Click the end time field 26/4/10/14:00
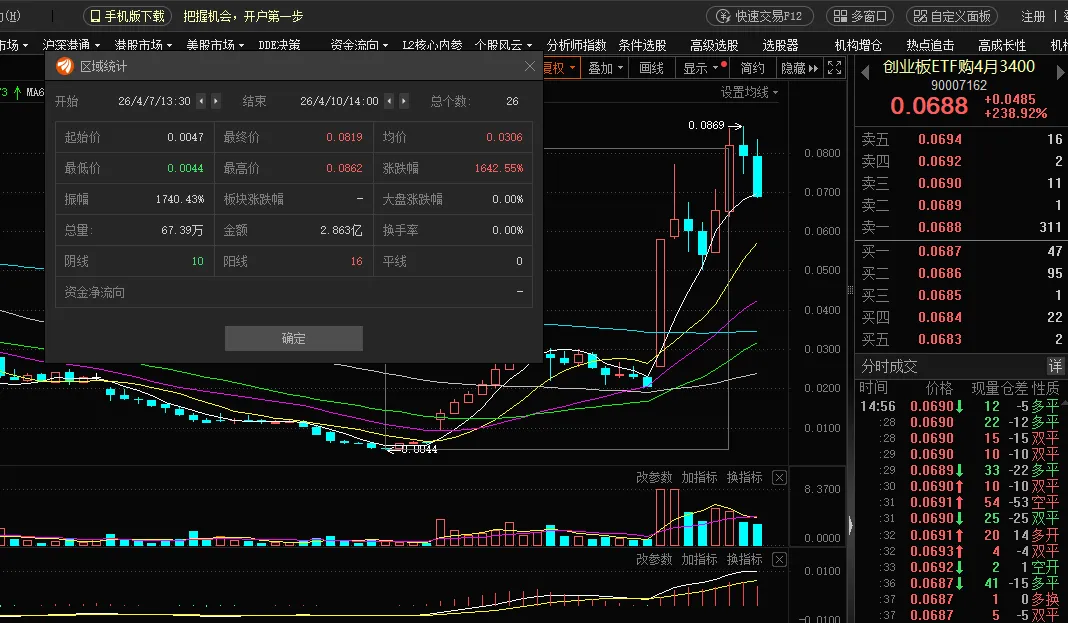 click(x=339, y=101)
